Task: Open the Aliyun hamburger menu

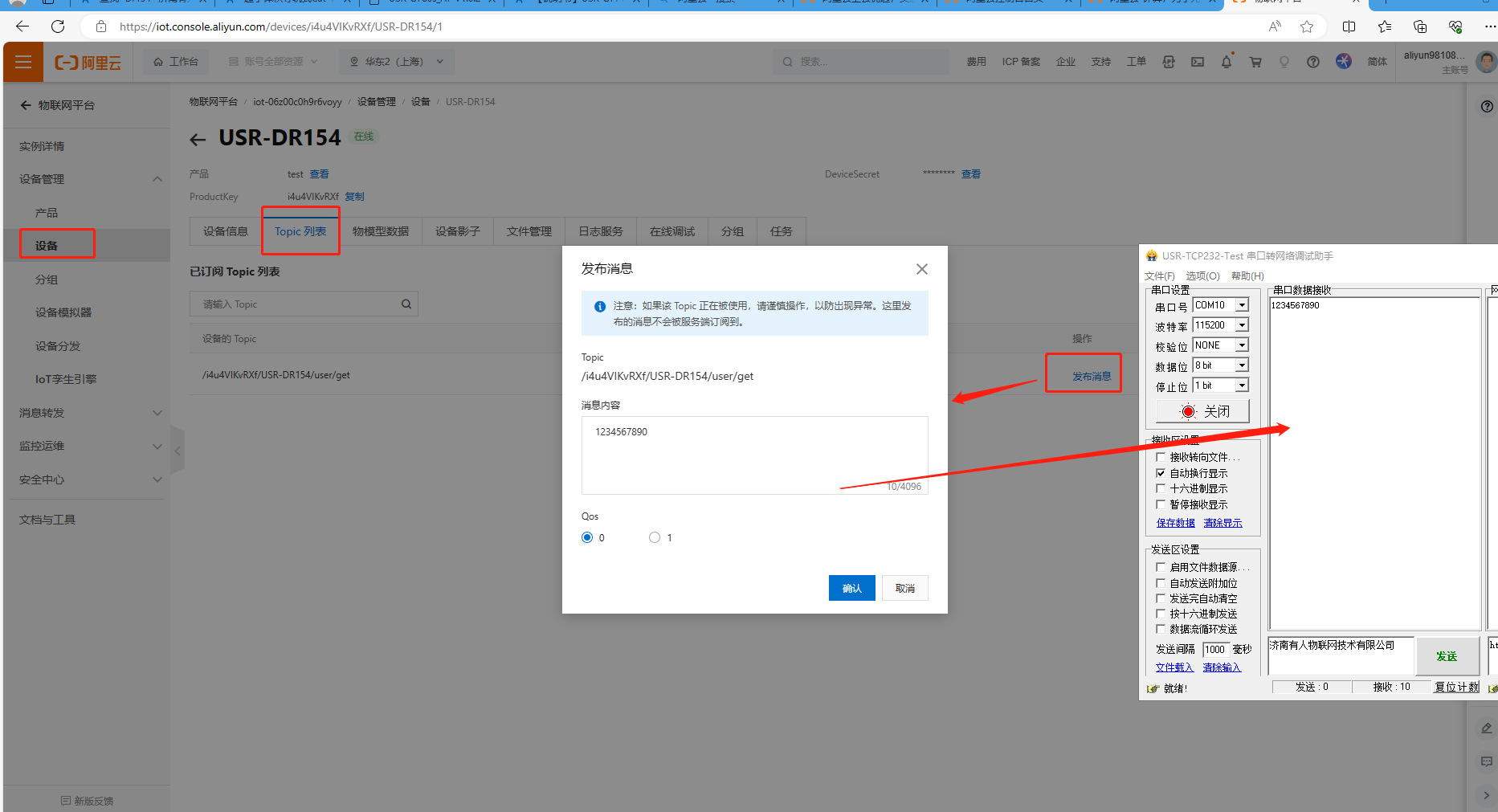Action: point(23,62)
